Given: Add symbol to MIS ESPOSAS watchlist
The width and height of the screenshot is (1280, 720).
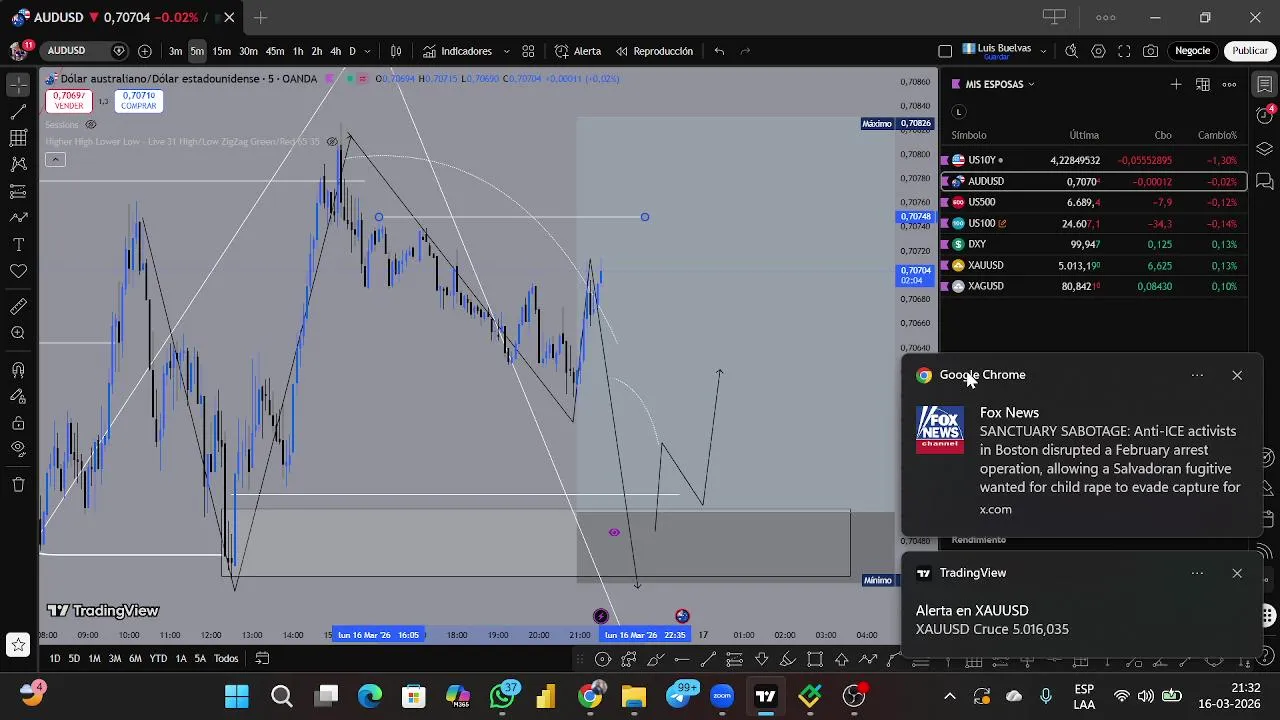Looking at the screenshot, I should coord(1176,84).
